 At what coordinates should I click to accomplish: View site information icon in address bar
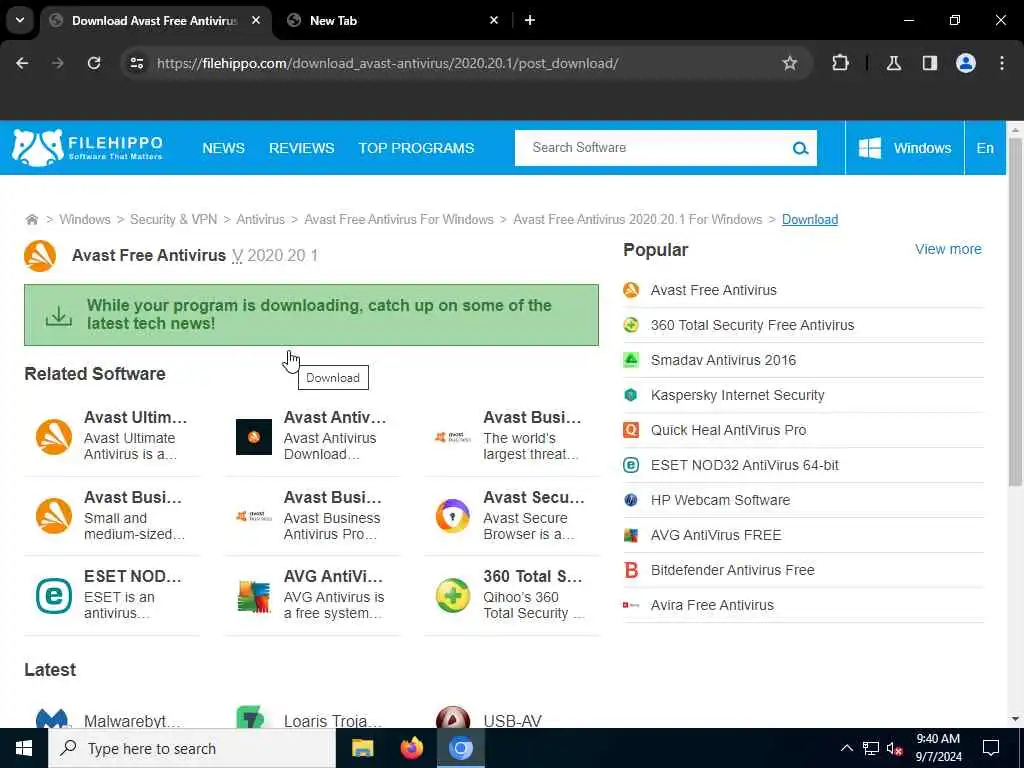click(136, 63)
